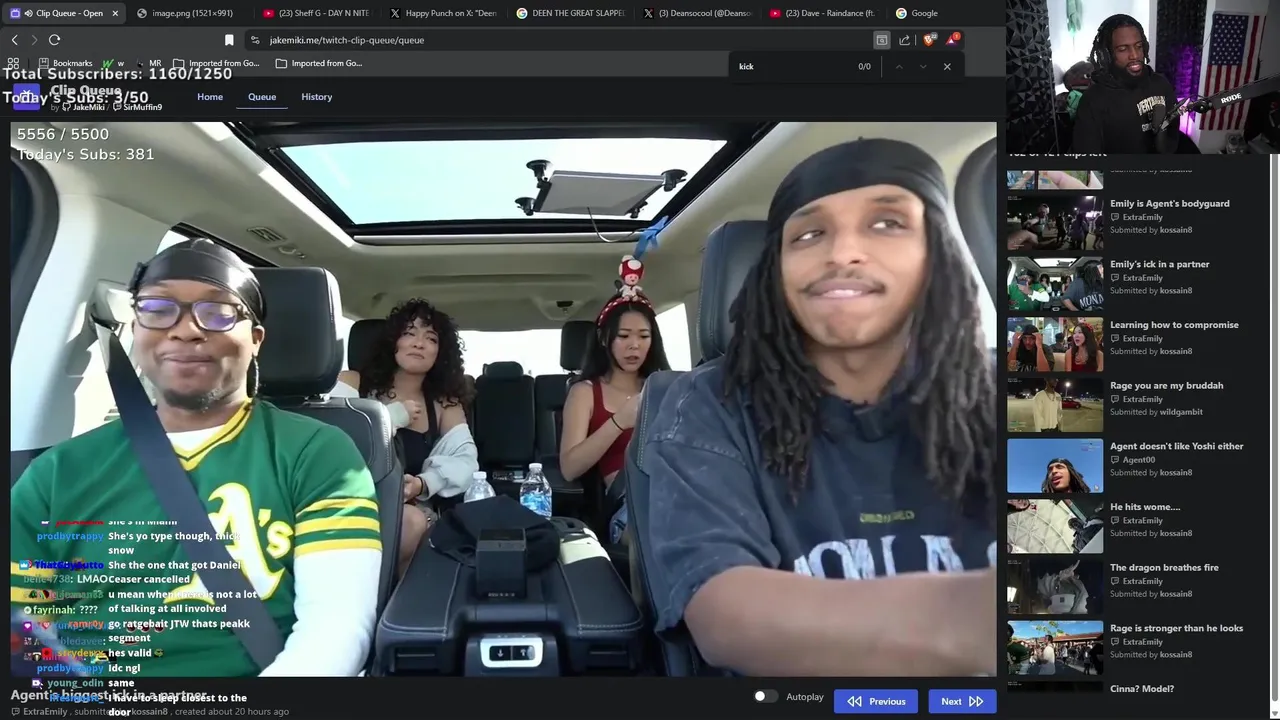Open the Home page link
Image resolution: width=1280 pixels, height=720 pixels.
210,97
